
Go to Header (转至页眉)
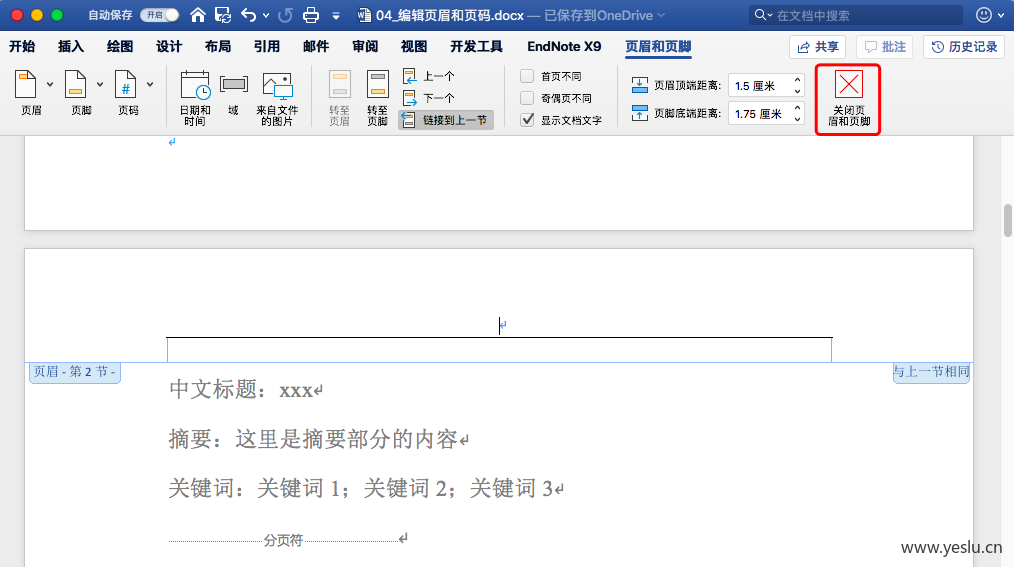click(340, 98)
